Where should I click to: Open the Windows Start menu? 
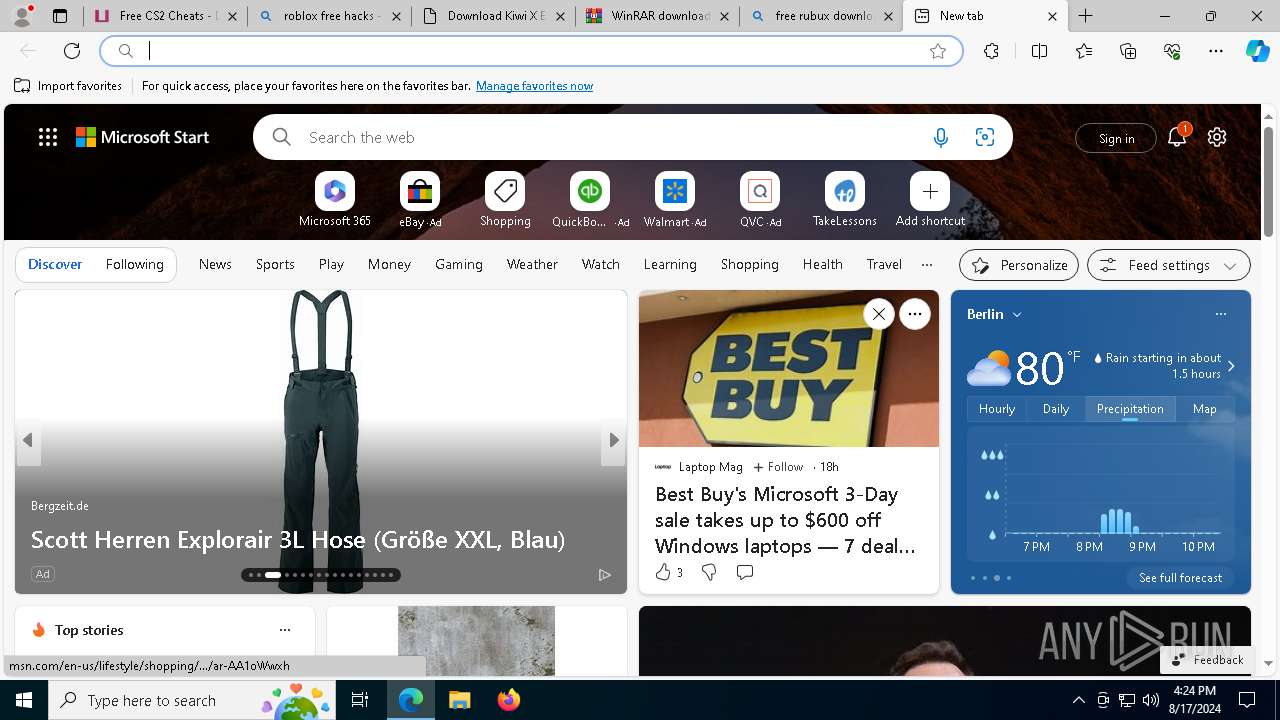click(x=24, y=700)
